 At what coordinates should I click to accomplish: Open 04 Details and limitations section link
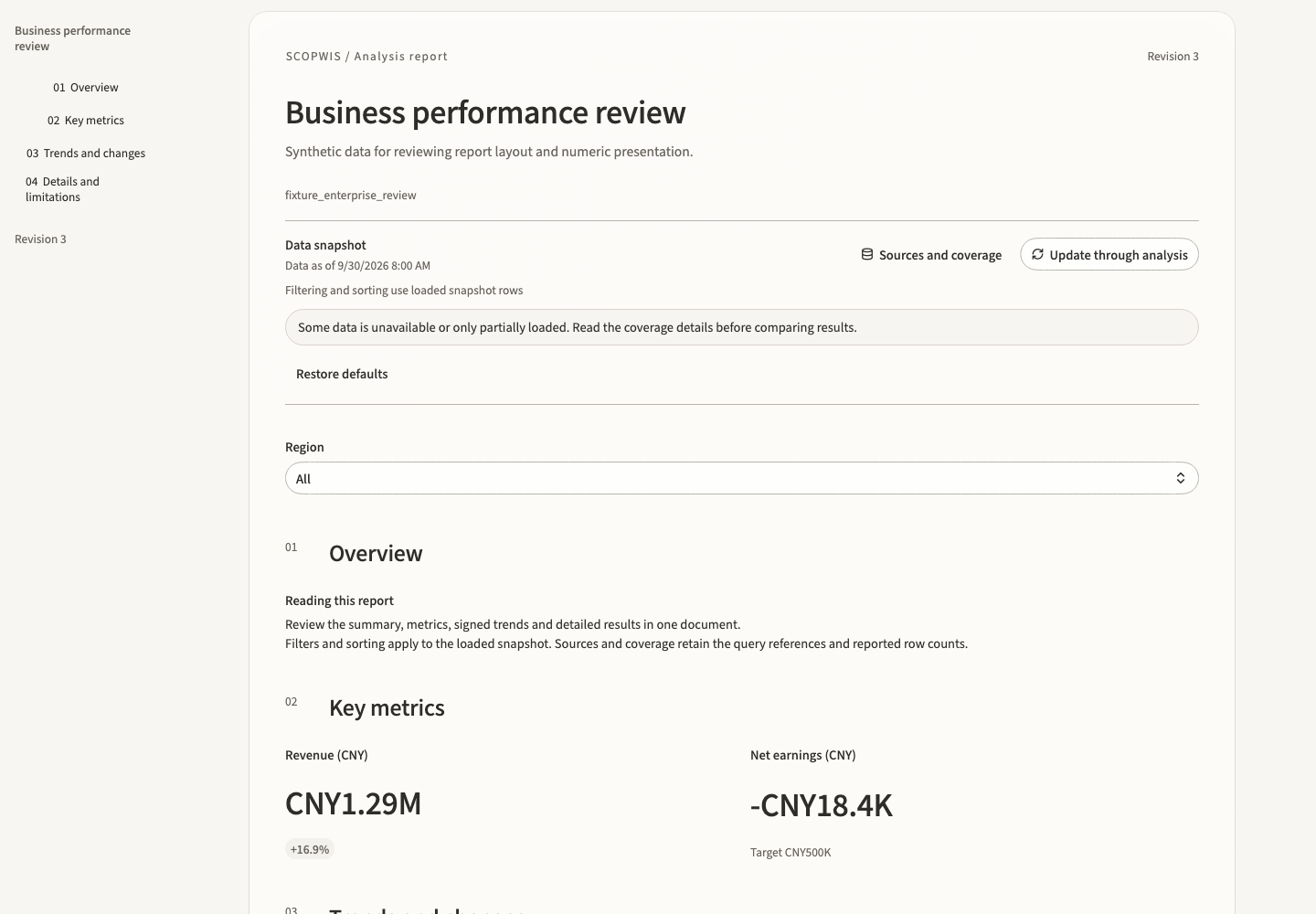63,189
